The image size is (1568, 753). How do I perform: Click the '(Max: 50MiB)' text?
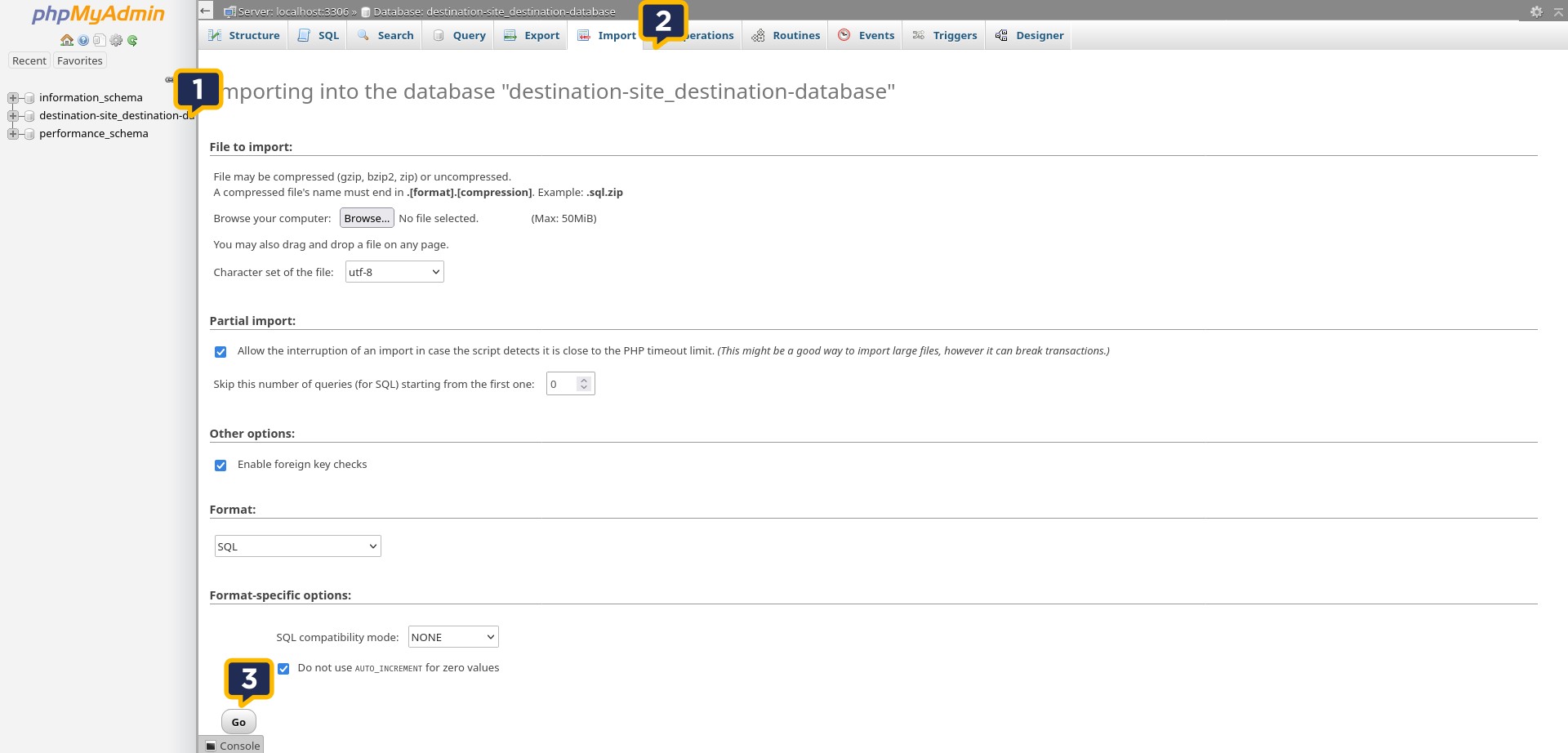563,219
